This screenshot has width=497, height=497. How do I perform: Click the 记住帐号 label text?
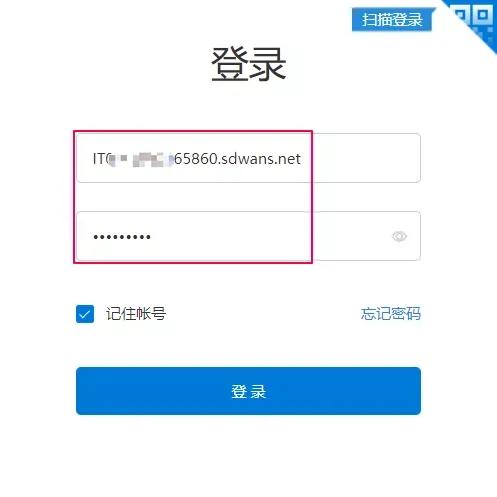click(x=136, y=314)
